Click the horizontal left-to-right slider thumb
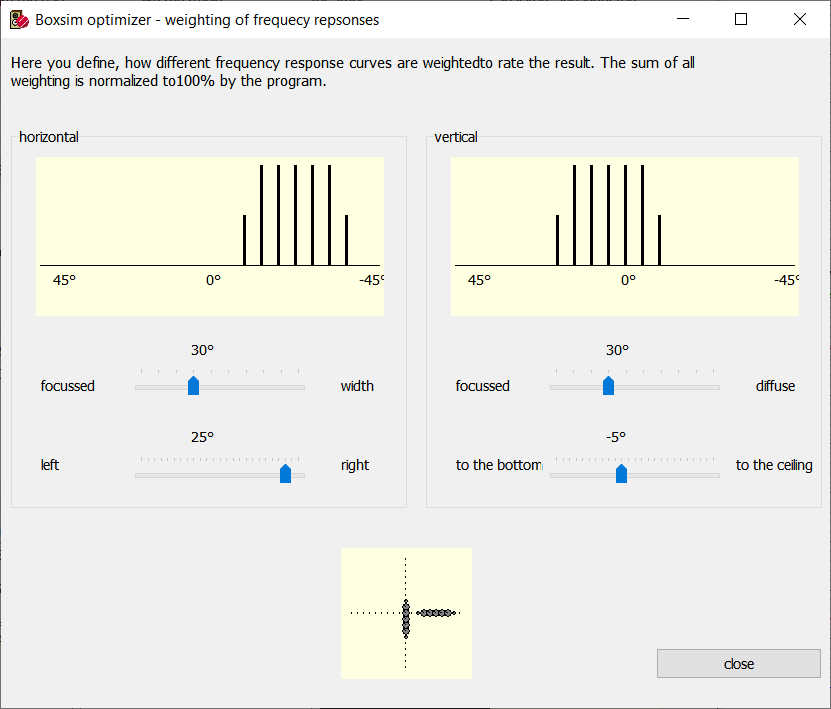Image resolution: width=831 pixels, height=709 pixels. pos(285,473)
